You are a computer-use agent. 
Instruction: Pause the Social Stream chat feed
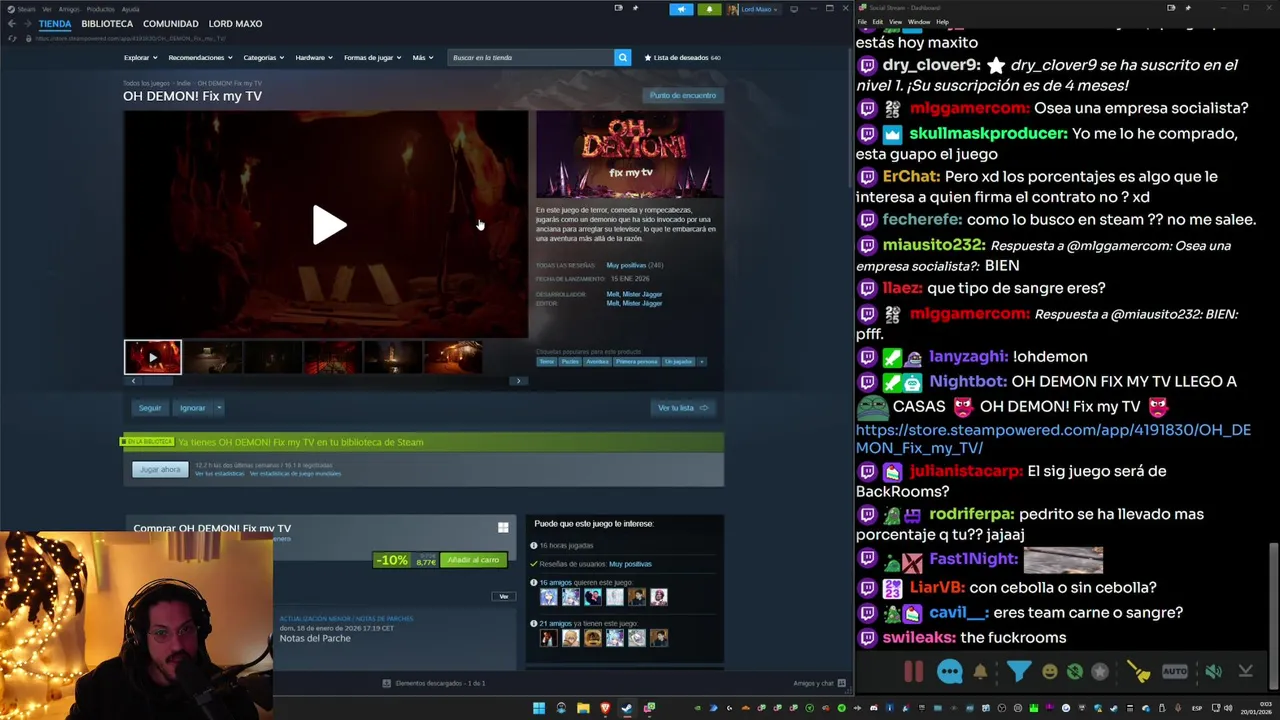click(x=913, y=672)
